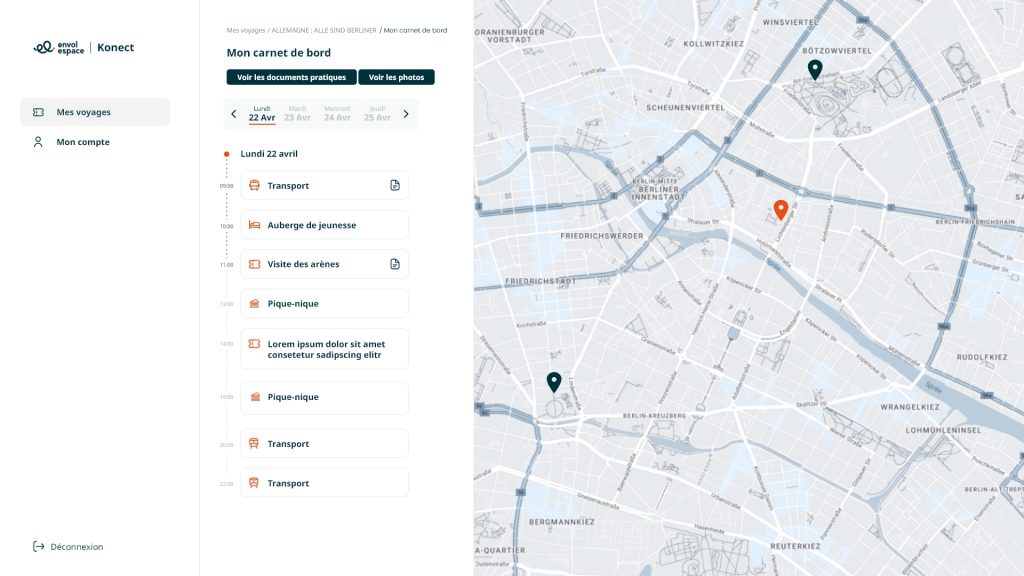Click Voir les photos button
The image size is (1024, 576).
point(396,77)
